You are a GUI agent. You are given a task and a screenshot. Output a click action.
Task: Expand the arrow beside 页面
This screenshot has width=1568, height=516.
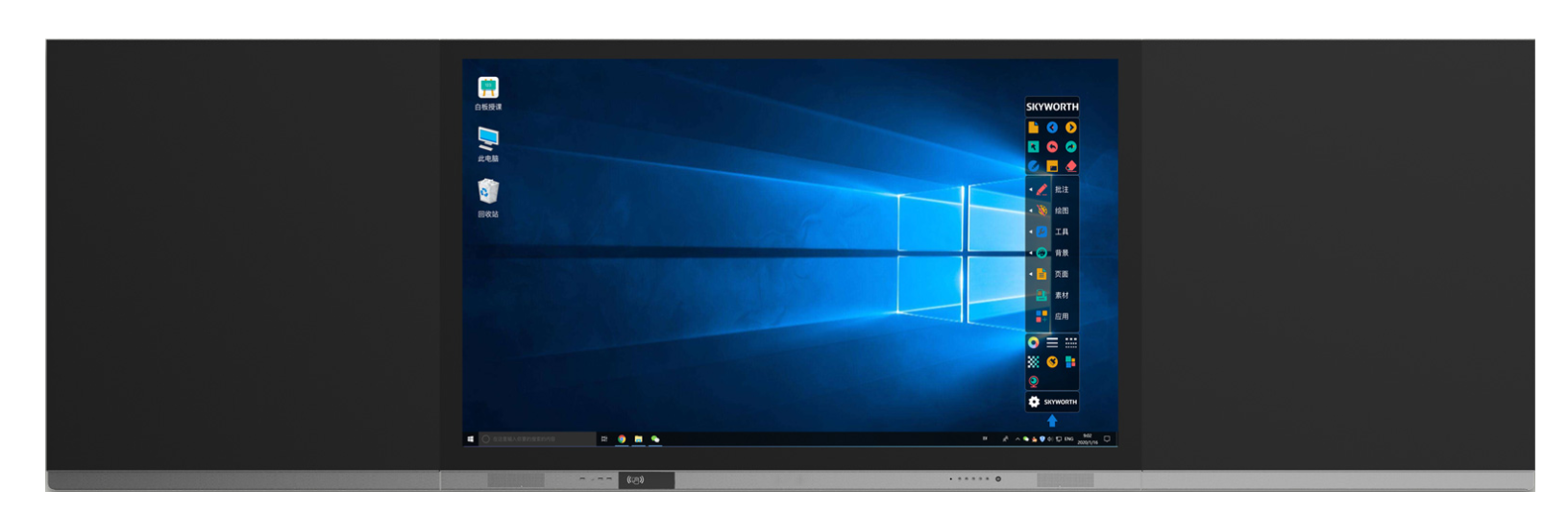tap(1031, 274)
